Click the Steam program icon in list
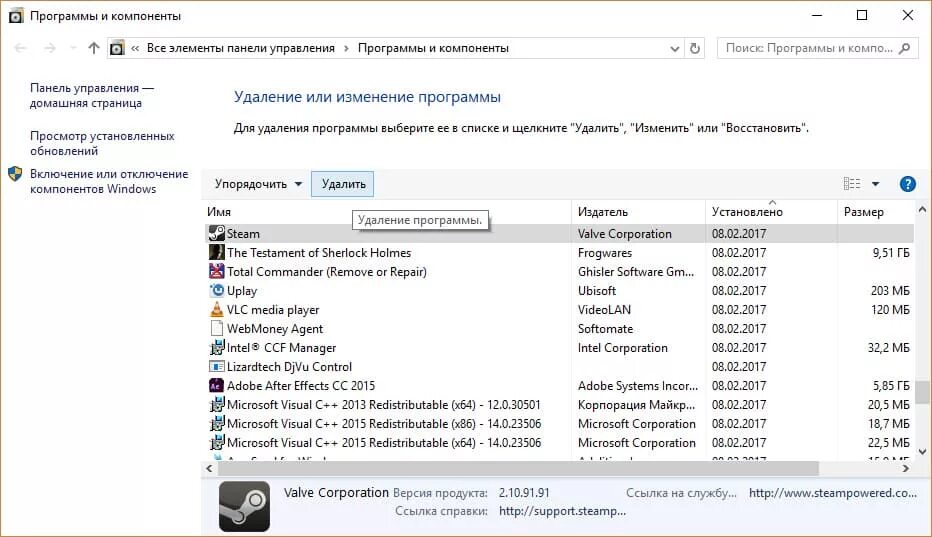 tap(216, 233)
